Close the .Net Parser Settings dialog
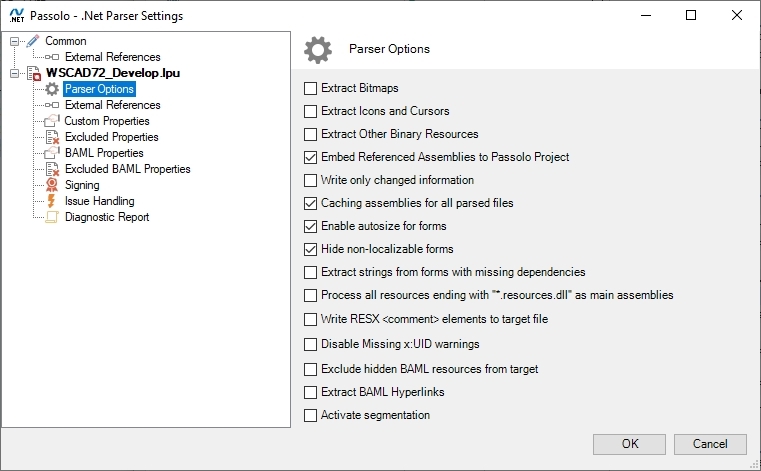 [737, 16]
